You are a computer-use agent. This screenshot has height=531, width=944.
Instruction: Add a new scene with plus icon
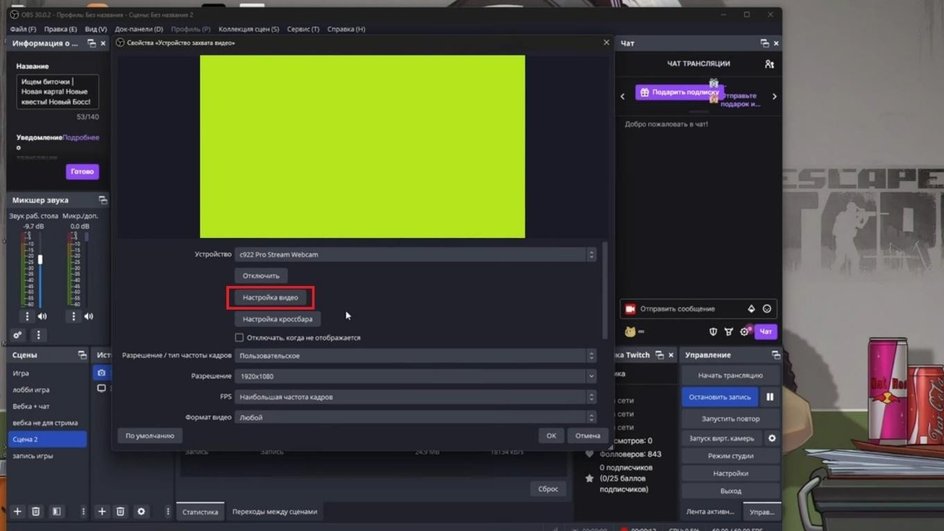17,511
